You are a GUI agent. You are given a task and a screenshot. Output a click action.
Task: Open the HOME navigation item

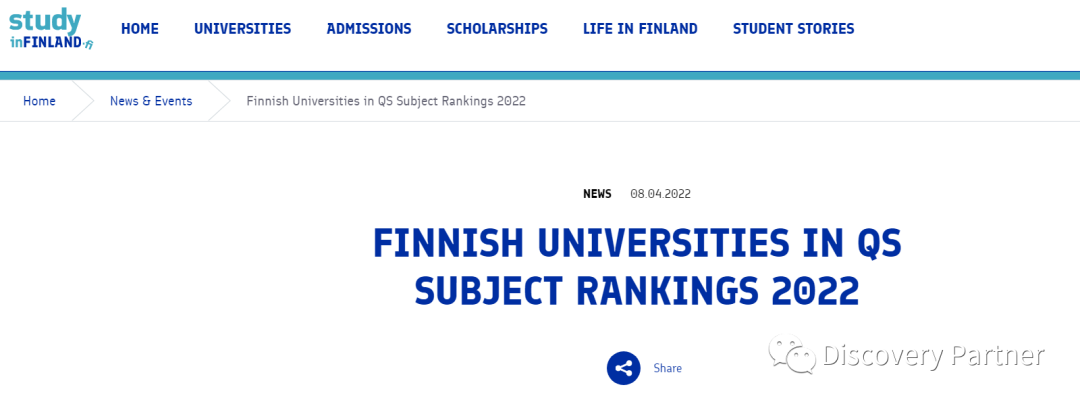coord(140,29)
